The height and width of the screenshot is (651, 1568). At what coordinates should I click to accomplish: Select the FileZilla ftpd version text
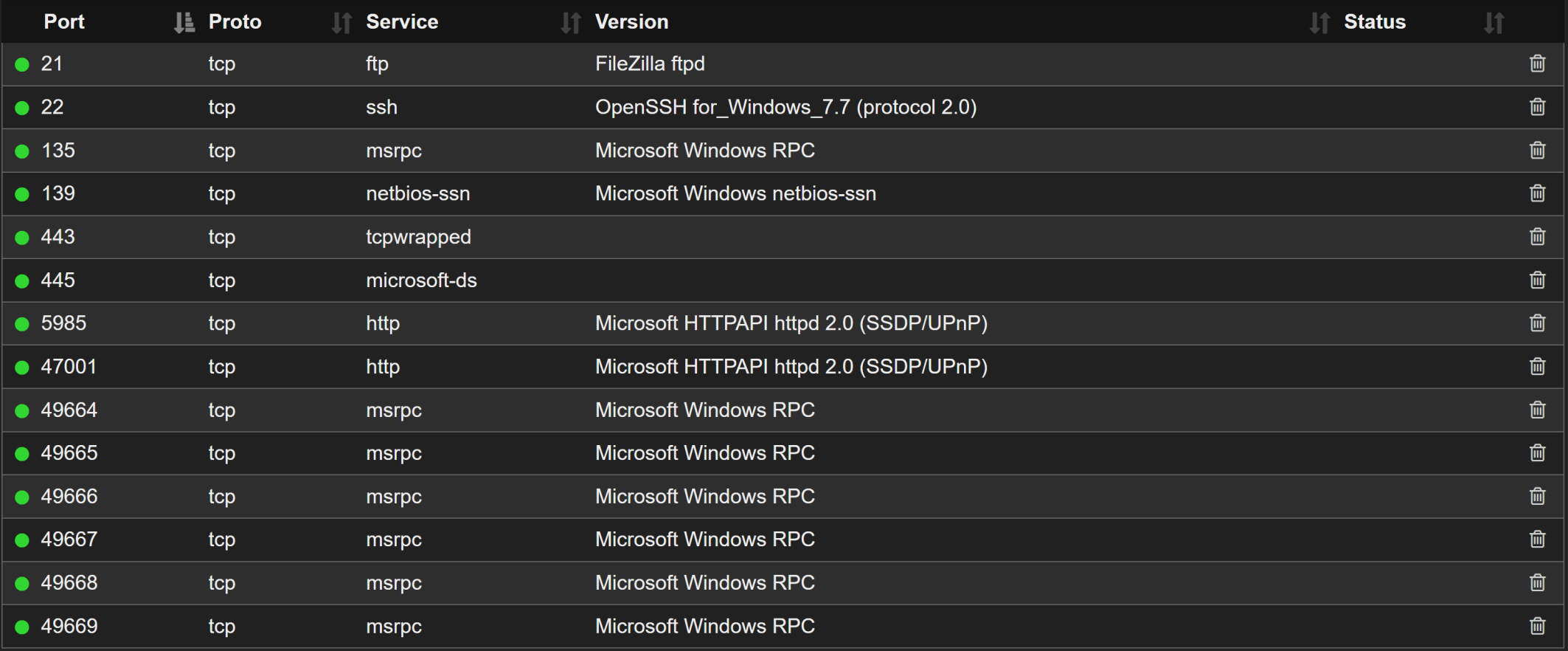pos(650,63)
